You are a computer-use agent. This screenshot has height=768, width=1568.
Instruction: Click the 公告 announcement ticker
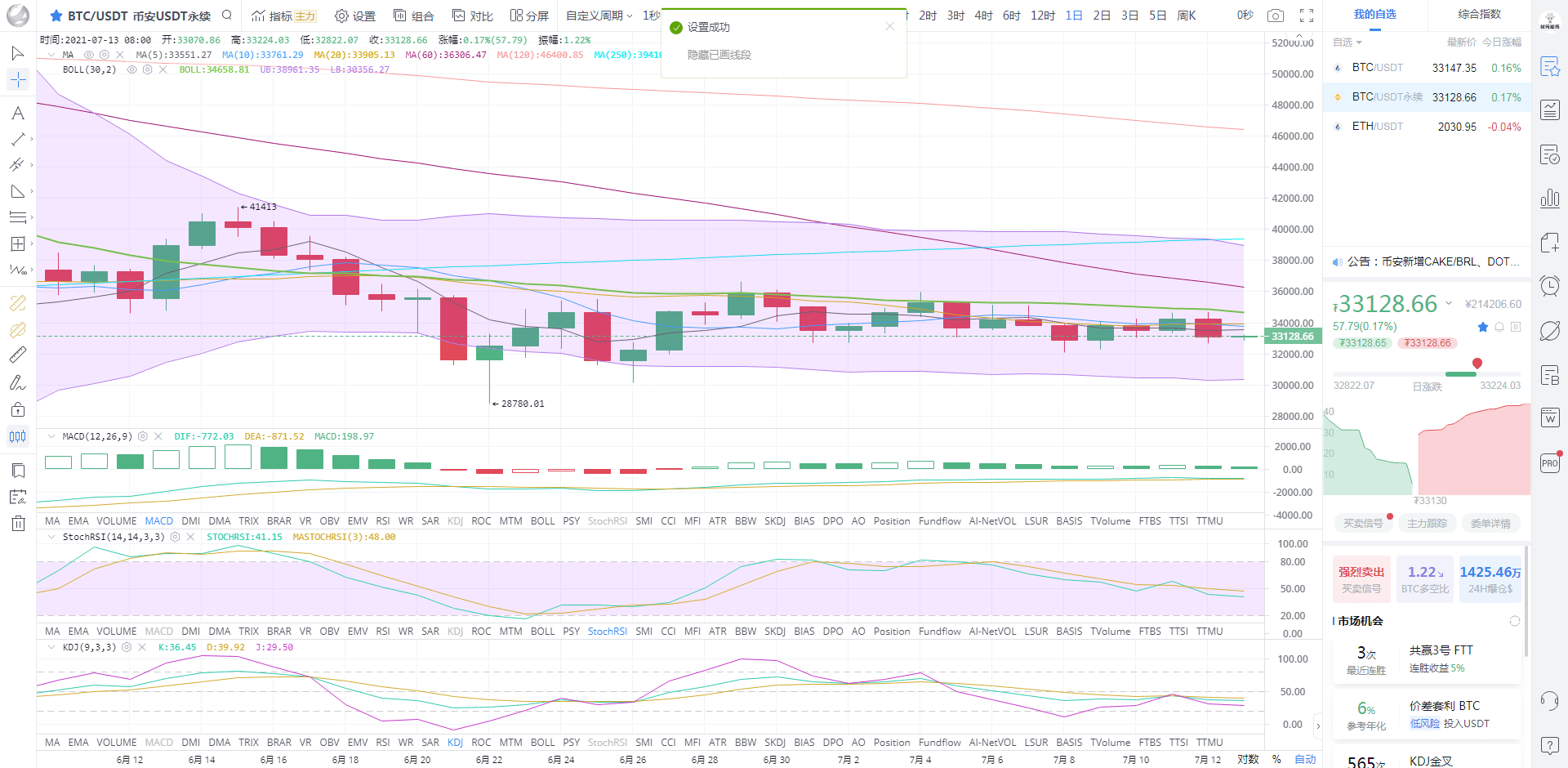coord(1427,261)
